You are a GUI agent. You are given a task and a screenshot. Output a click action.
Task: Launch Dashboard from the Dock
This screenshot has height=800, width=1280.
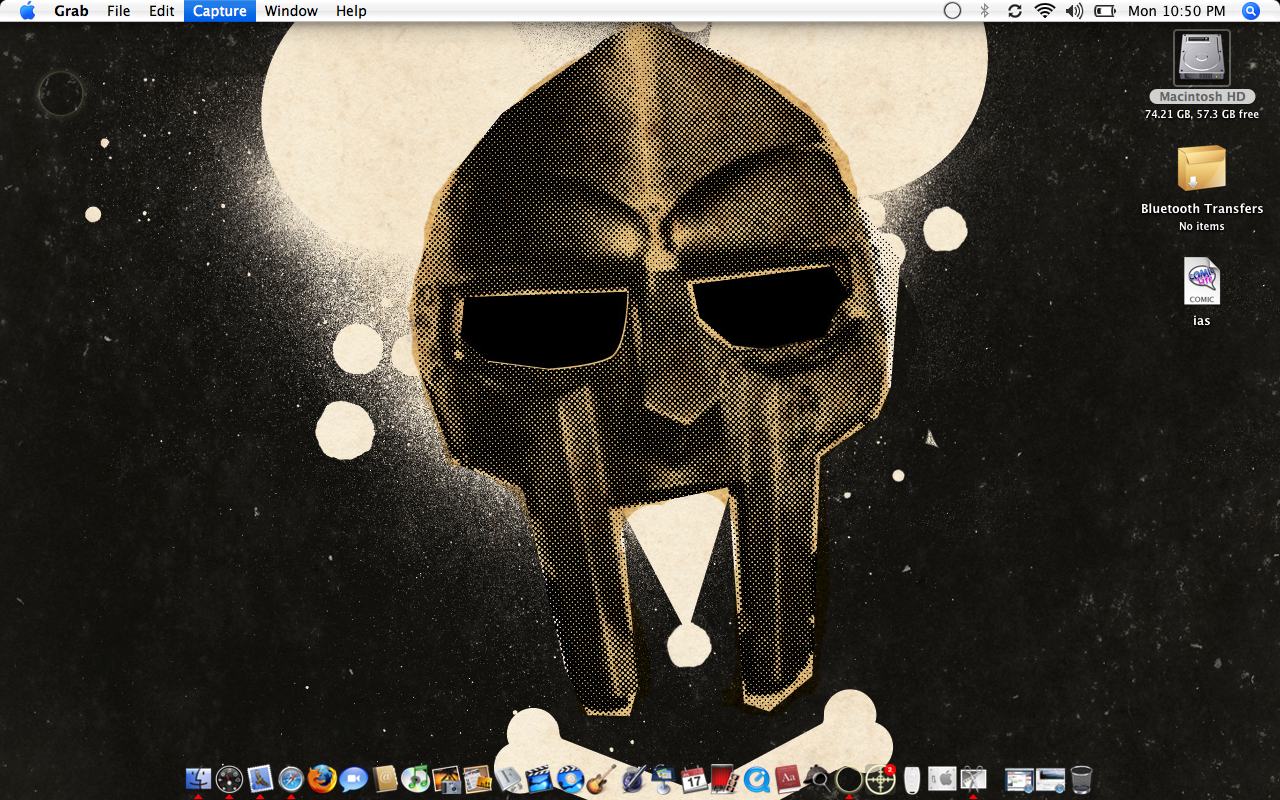(x=229, y=779)
